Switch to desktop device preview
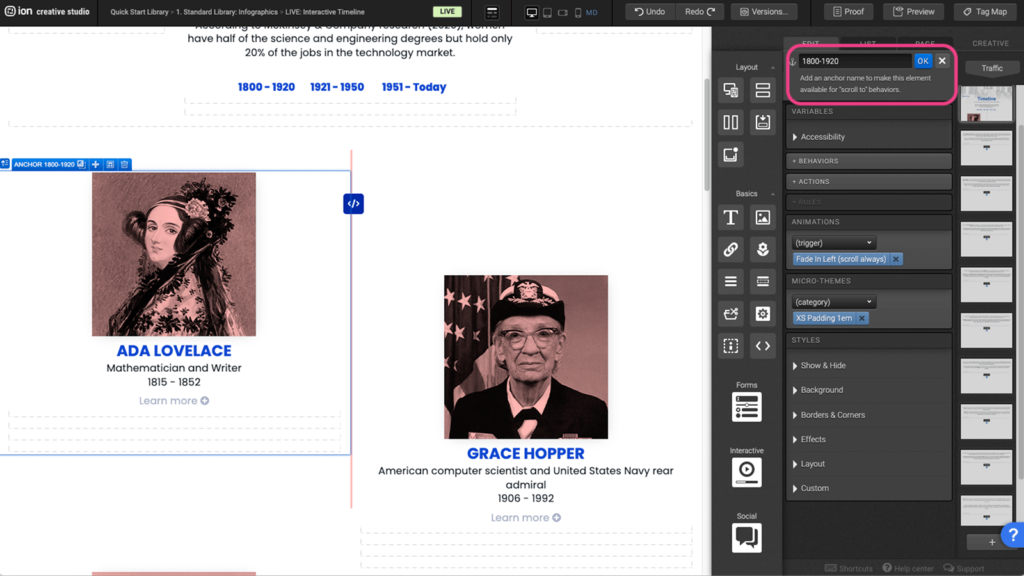Viewport: 1024px width, 576px height. (532, 12)
